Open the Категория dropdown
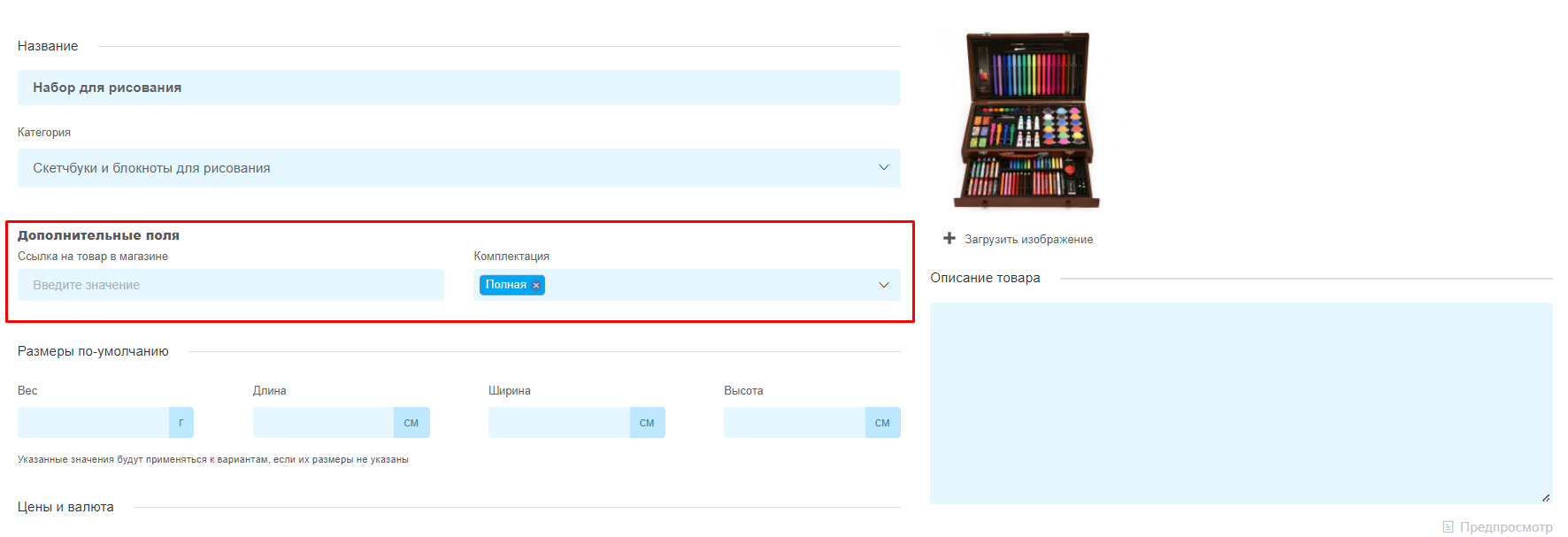1568x537 pixels. tap(458, 168)
